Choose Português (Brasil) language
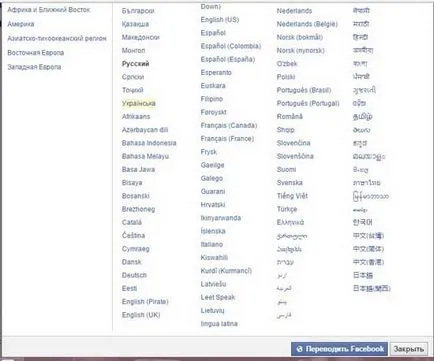This screenshot has width=434, height=361. 304,90
